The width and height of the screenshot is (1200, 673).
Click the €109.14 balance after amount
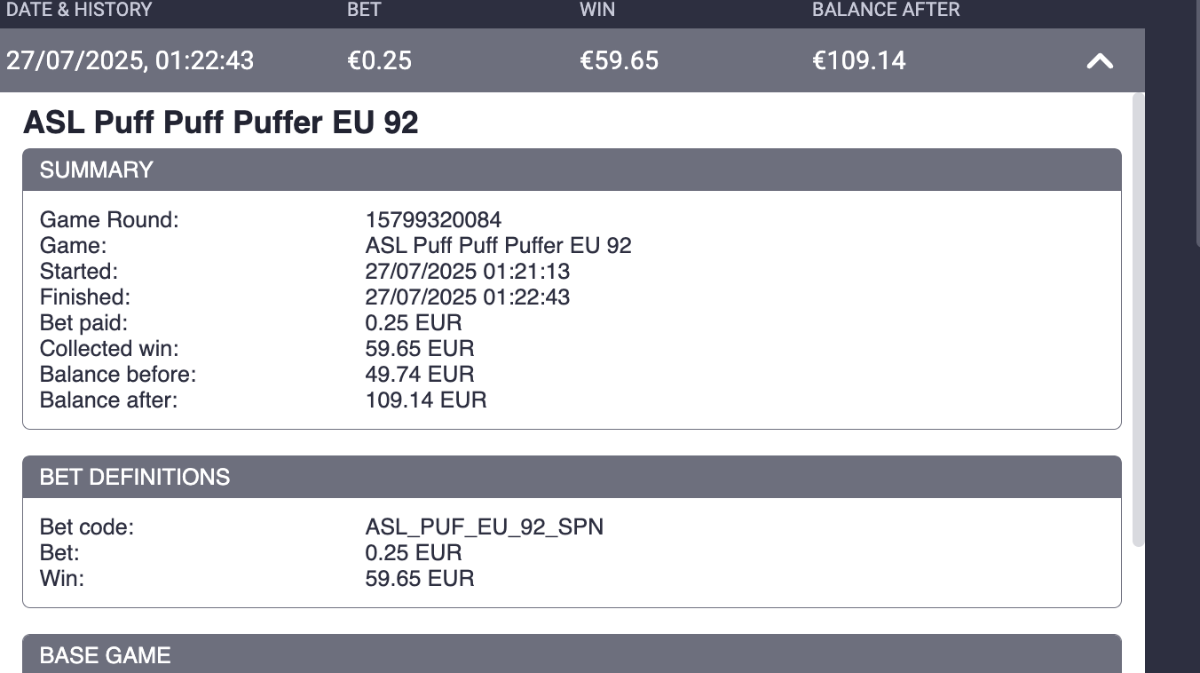point(859,61)
